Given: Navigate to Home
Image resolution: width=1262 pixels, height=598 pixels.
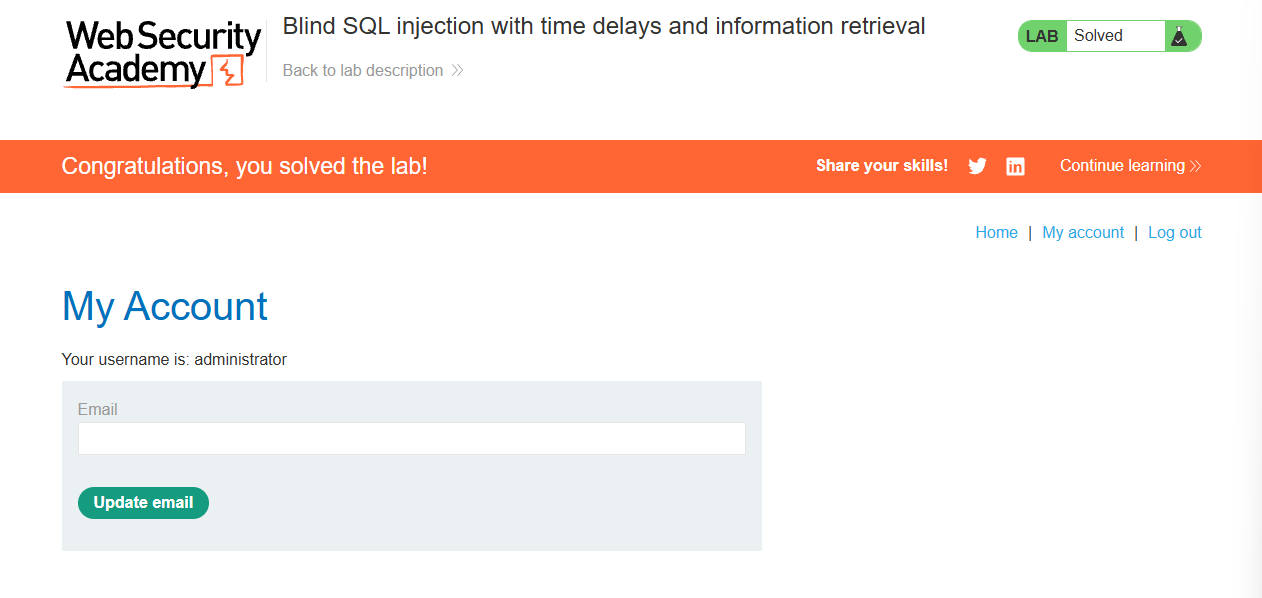Looking at the screenshot, I should pos(996,232).
